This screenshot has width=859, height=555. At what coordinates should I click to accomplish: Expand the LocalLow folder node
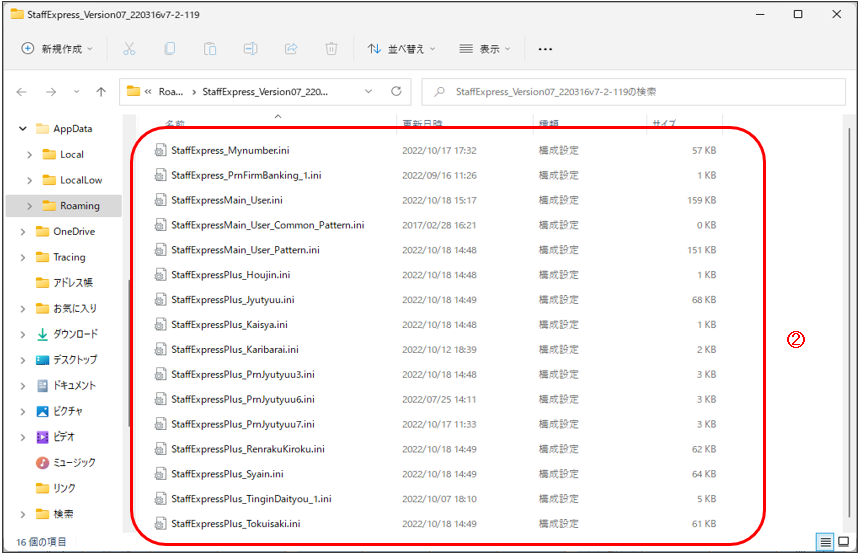coord(30,180)
